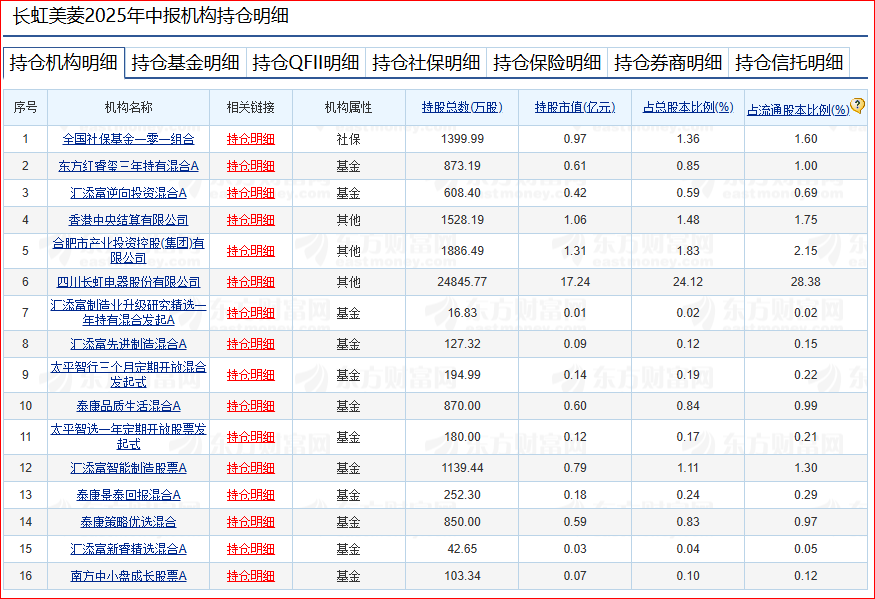Viewport: 875px width, 599px height.
Task: Open 汇添富智能制造股票A link
Action: 128,468
